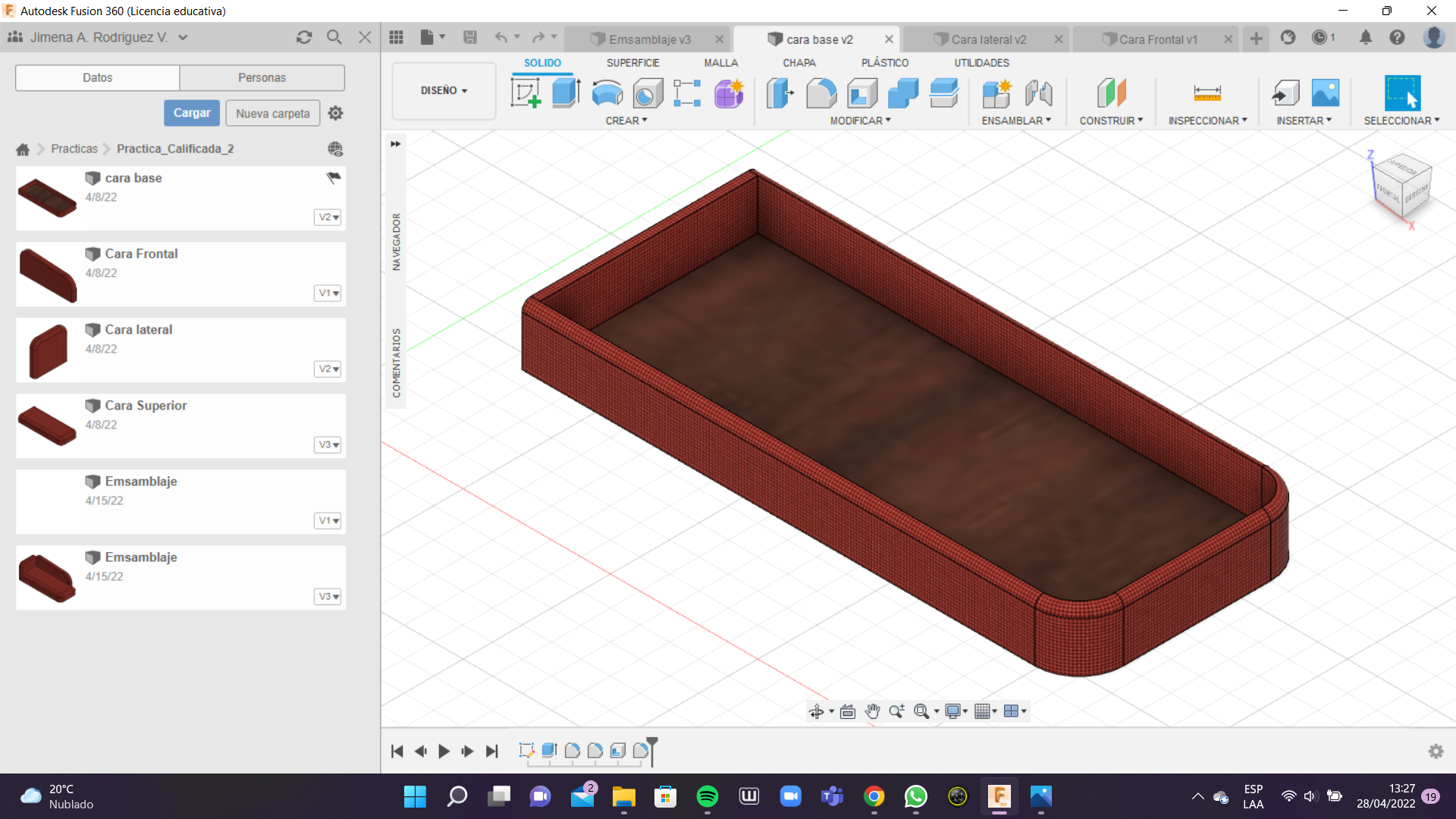1456x819 pixels.
Task: Click the Fillet tool in Modificar
Action: [821, 93]
